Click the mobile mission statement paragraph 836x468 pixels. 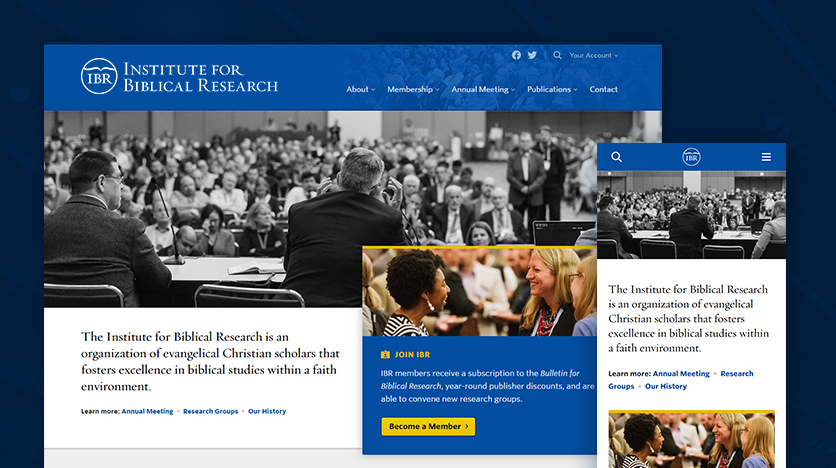click(x=688, y=319)
